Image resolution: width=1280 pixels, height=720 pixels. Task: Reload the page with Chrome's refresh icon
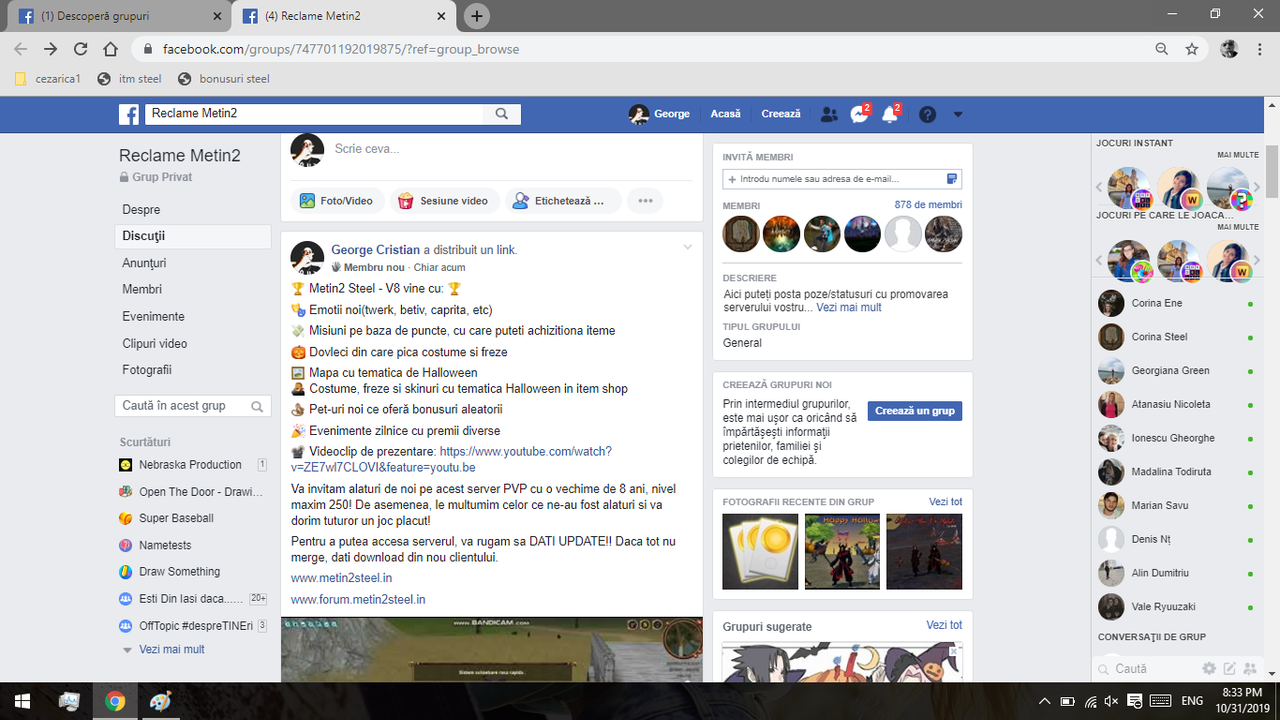(x=81, y=49)
